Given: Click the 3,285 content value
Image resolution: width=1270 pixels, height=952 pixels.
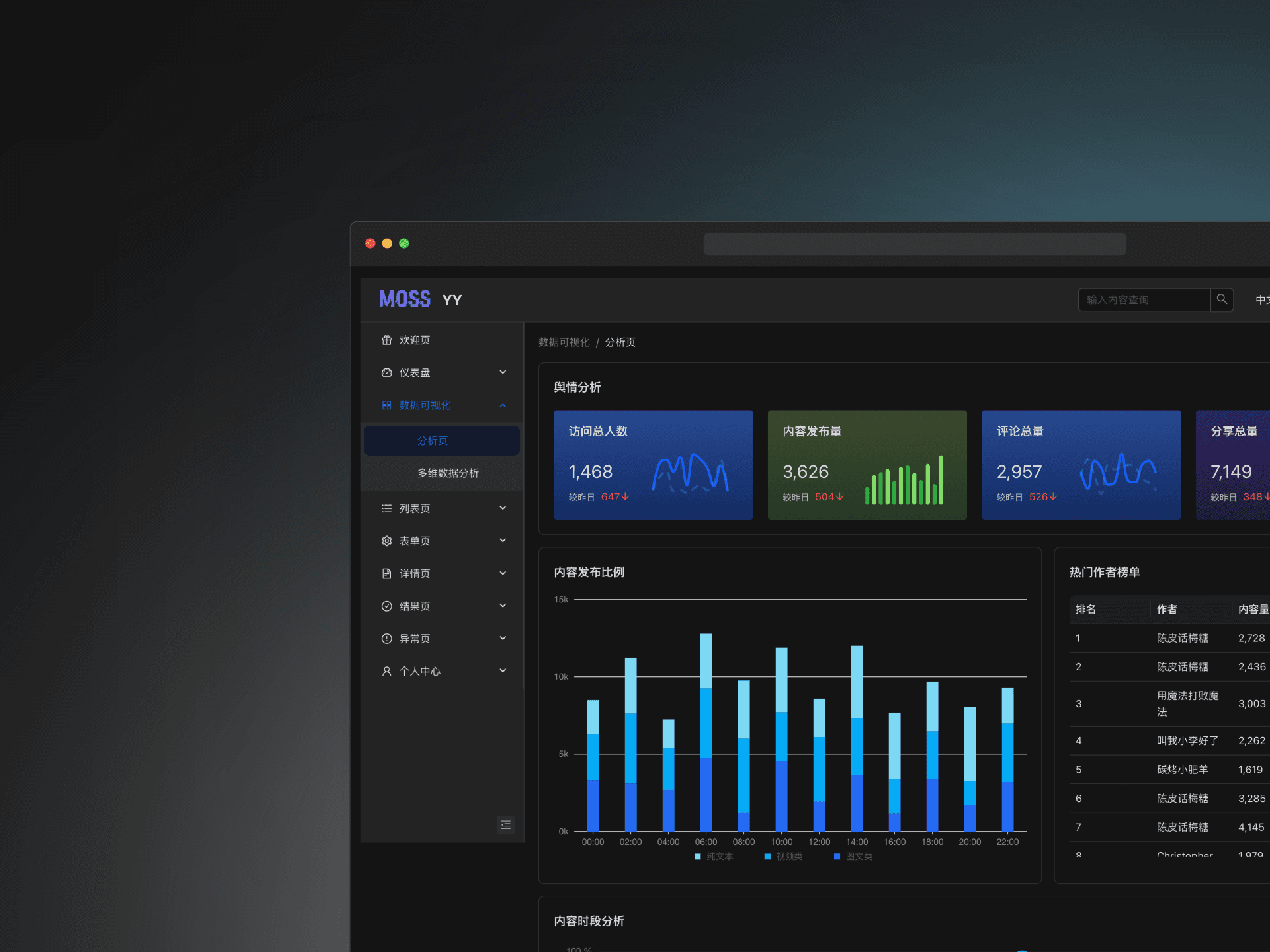Looking at the screenshot, I should pos(1251,799).
